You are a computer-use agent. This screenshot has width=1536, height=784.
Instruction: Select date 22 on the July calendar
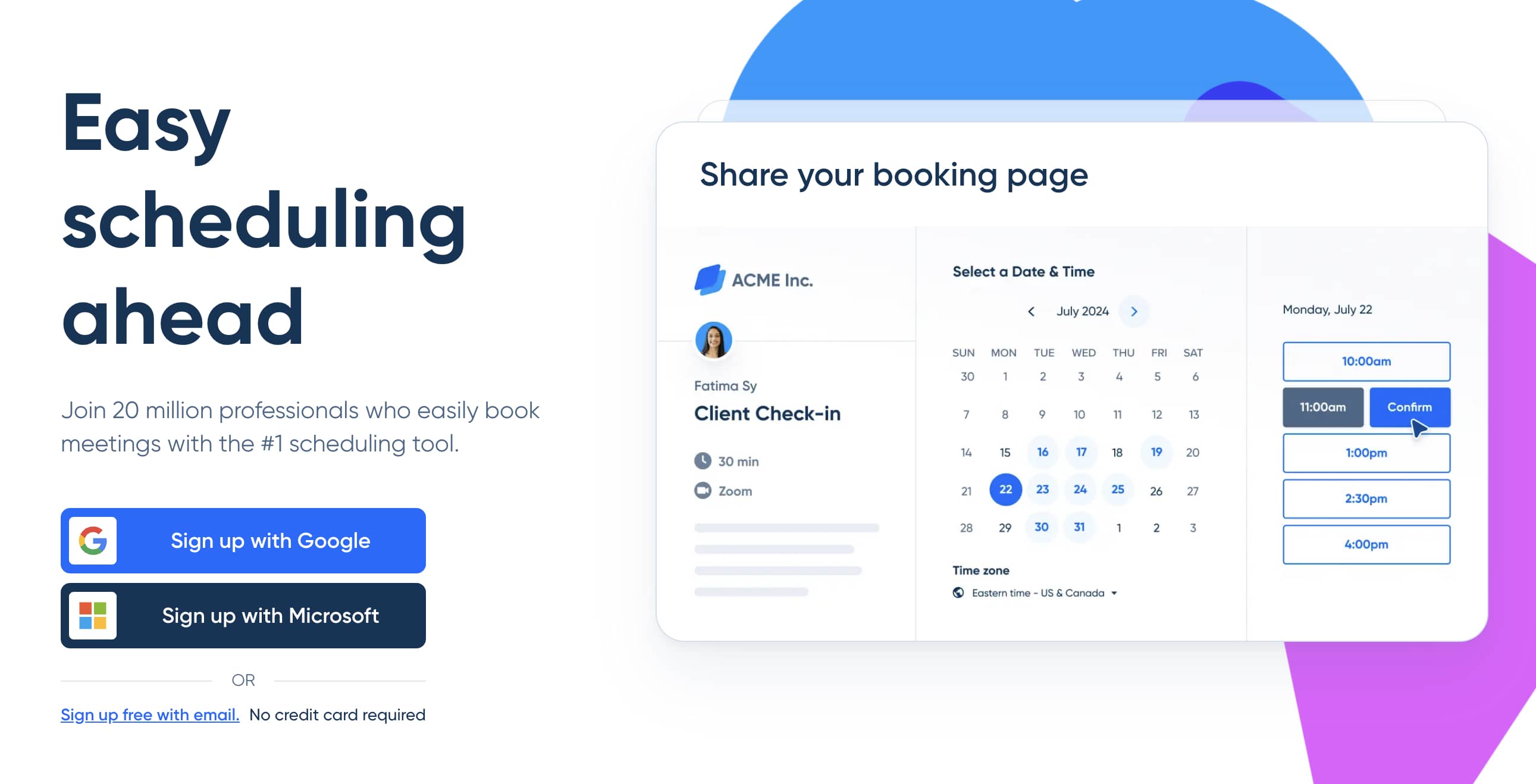coord(1004,490)
